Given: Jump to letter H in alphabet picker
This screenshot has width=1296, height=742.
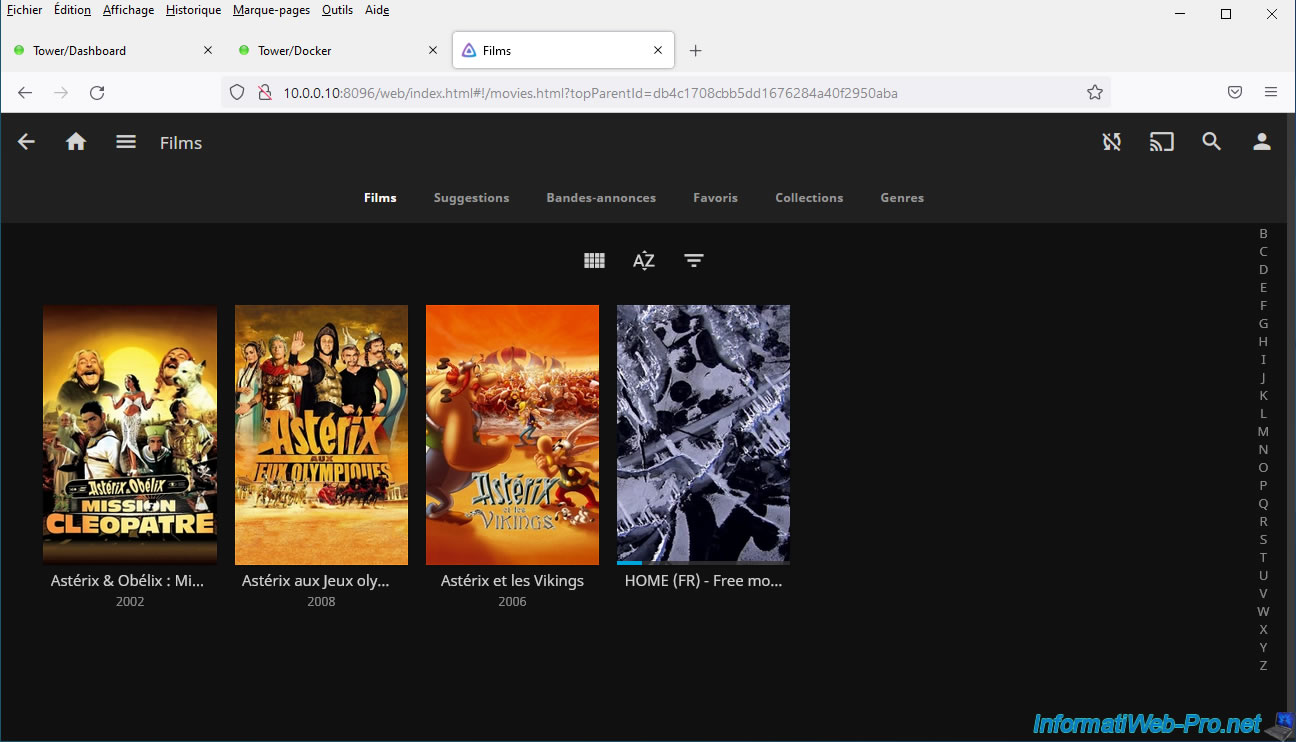Looking at the screenshot, I should tap(1263, 341).
